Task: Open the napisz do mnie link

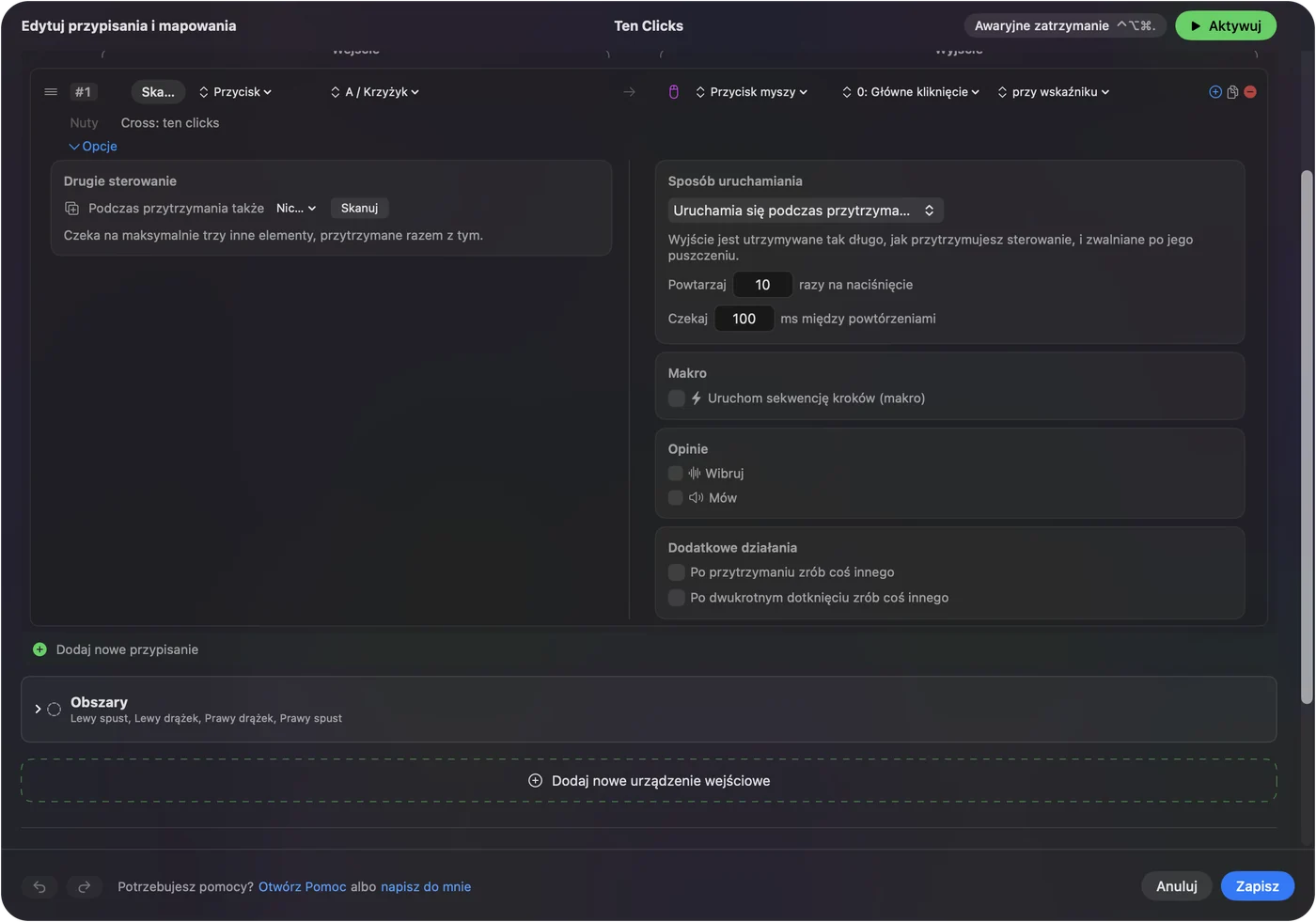Action: (426, 887)
